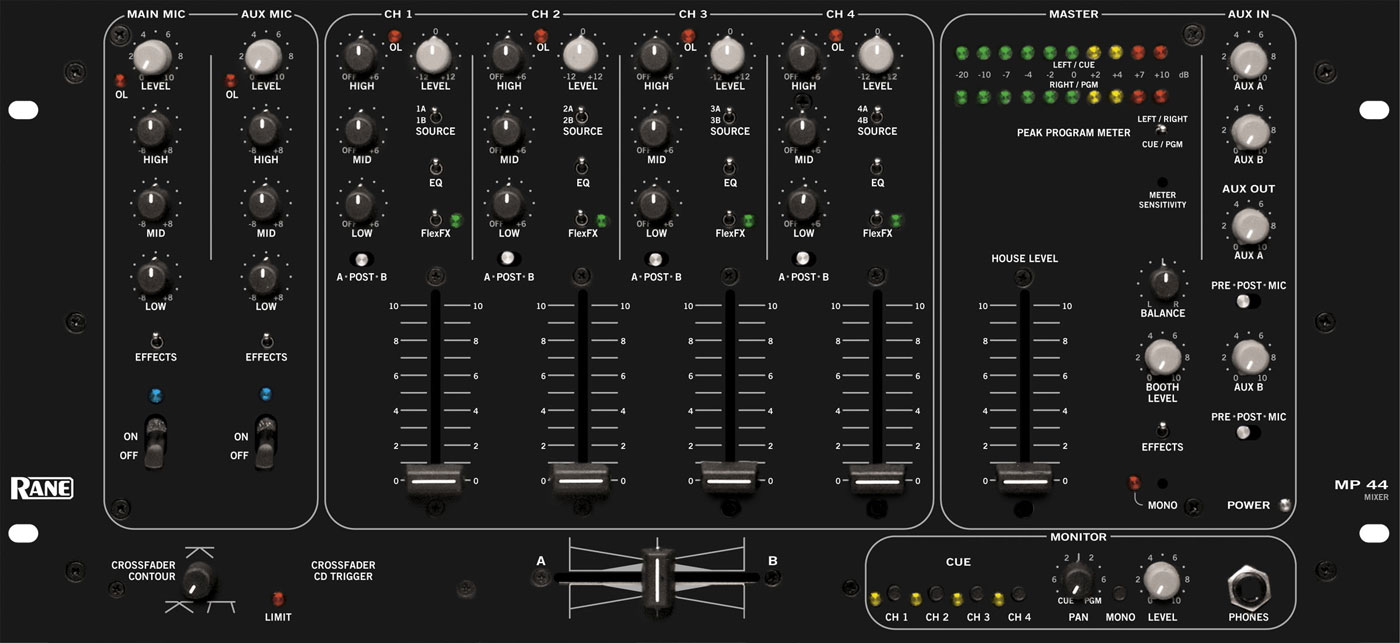This screenshot has width=1400, height=643.
Task: Toggle the CH 1 FlexFX switch
Action: [435, 219]
